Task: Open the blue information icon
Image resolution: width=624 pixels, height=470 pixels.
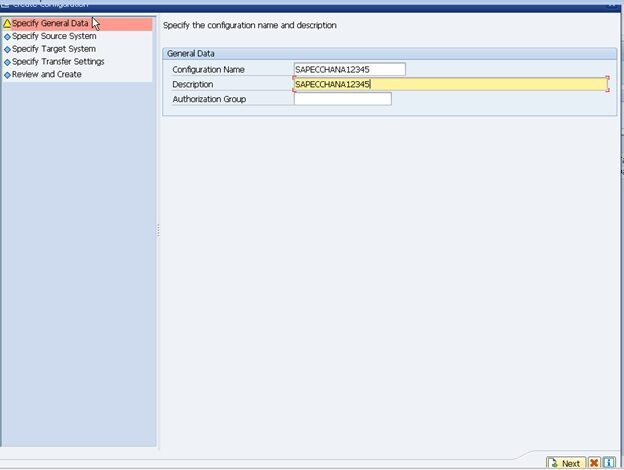Action: pyautogui.click(x=608, y=463)
